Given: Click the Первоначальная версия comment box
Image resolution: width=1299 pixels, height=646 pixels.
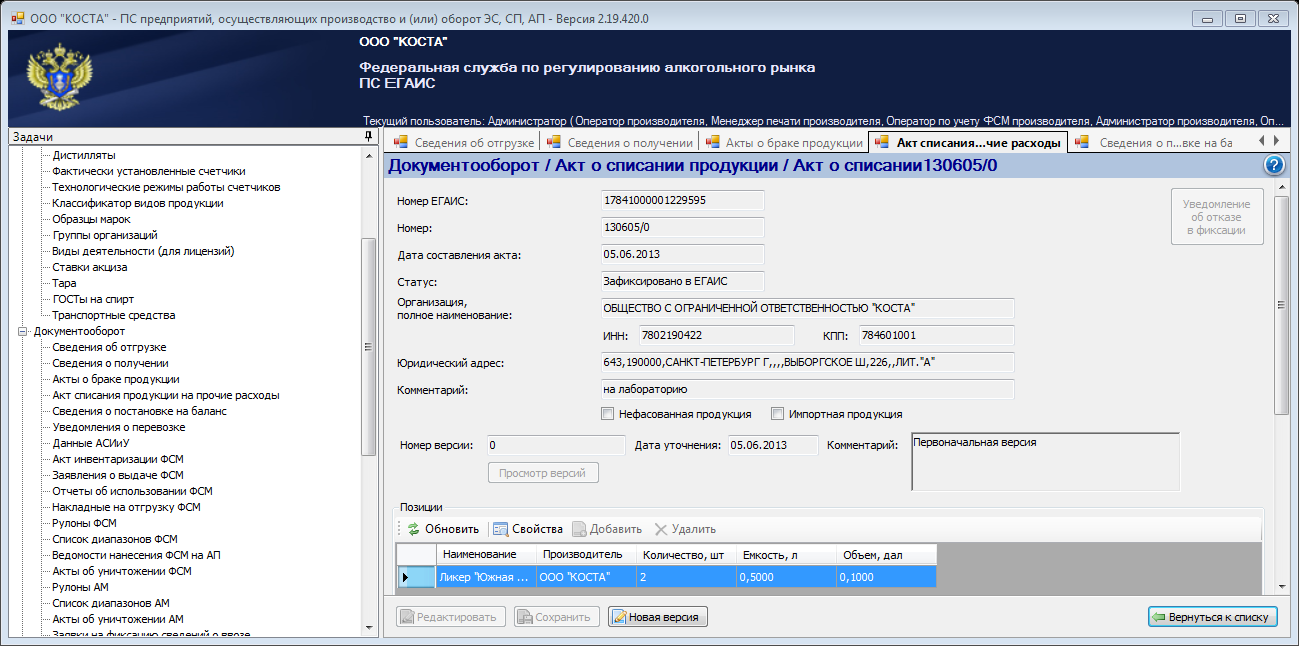Looking at the screenshot, I should pyautogui.click(x=1045, y=461).
